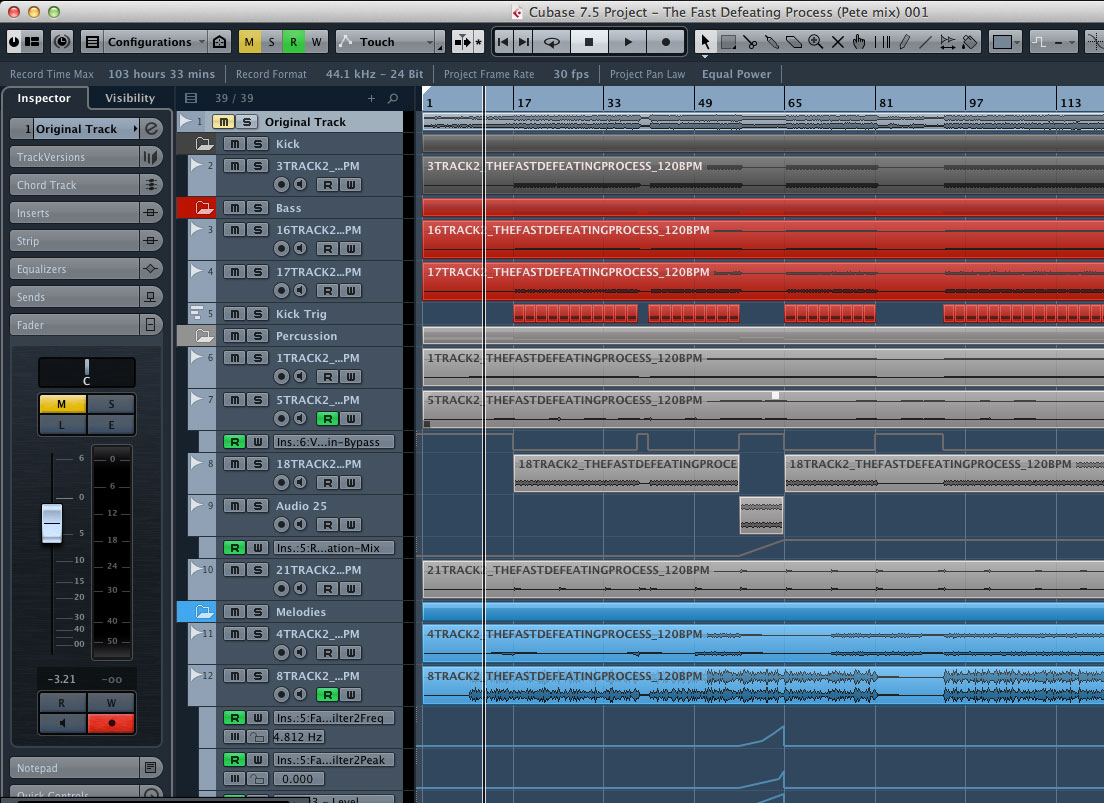Open the snap type dropdown arrow
The image size is (1104, 803).
1072,42
